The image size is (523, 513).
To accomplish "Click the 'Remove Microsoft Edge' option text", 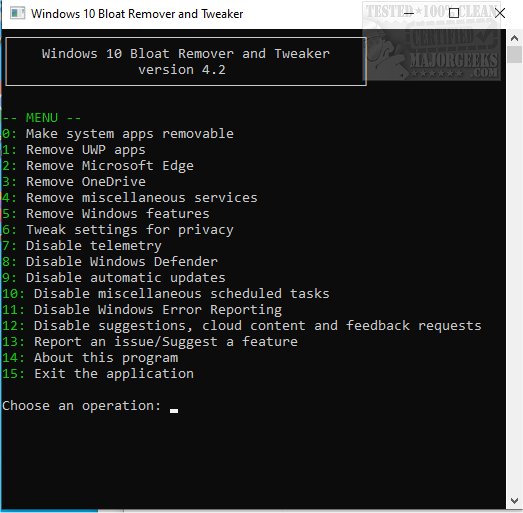I will click(x=110, y=166).
